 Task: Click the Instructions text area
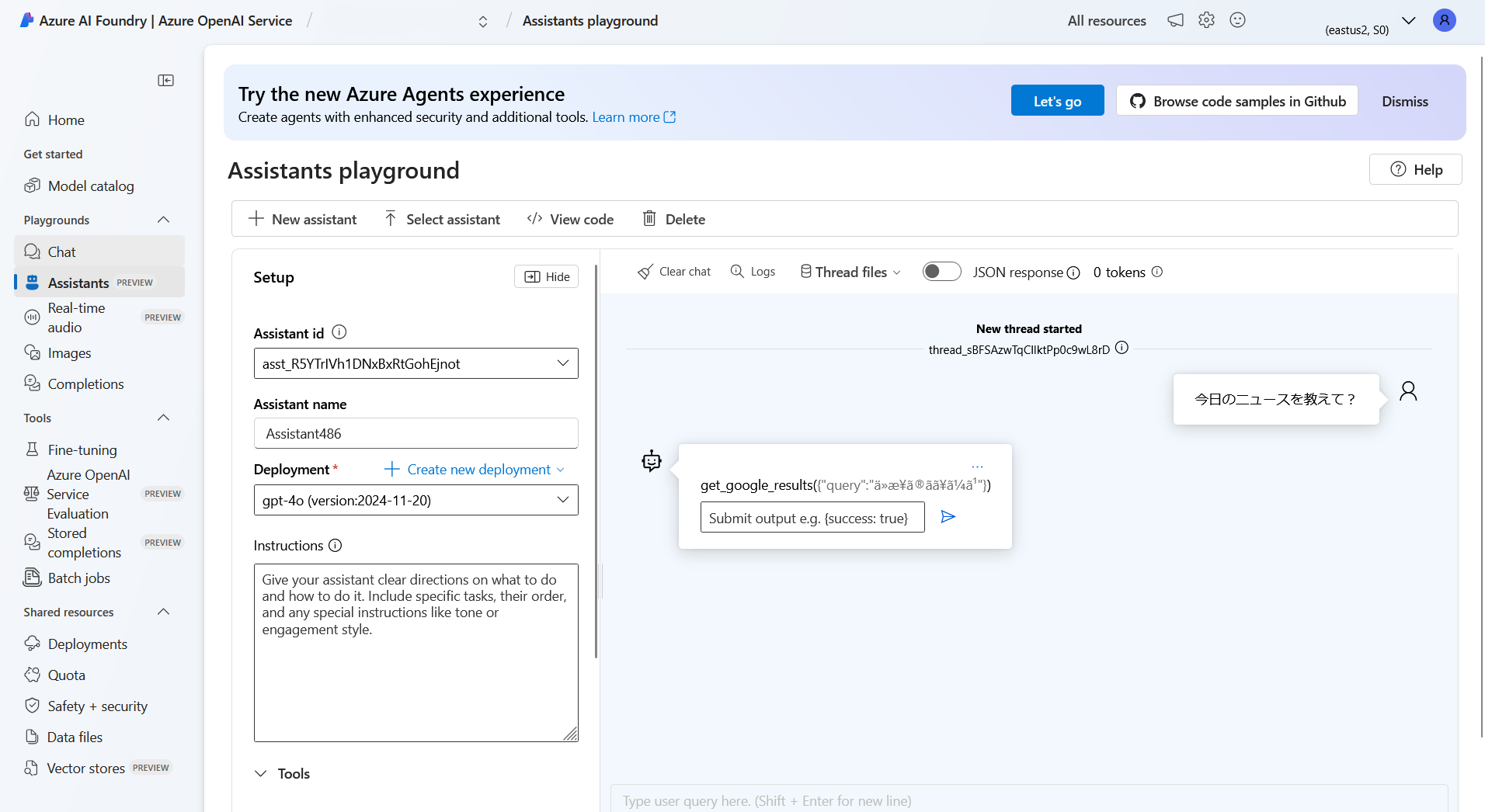coord(416,653)
